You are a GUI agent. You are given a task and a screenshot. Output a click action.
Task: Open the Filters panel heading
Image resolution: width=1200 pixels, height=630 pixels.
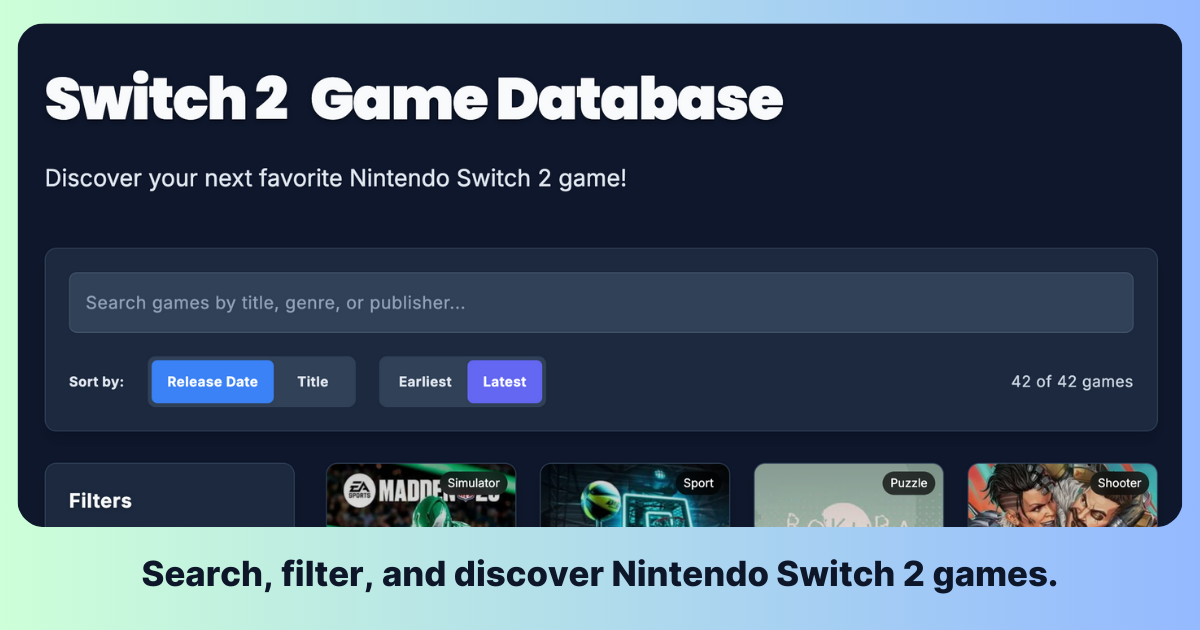click(100, 501)
